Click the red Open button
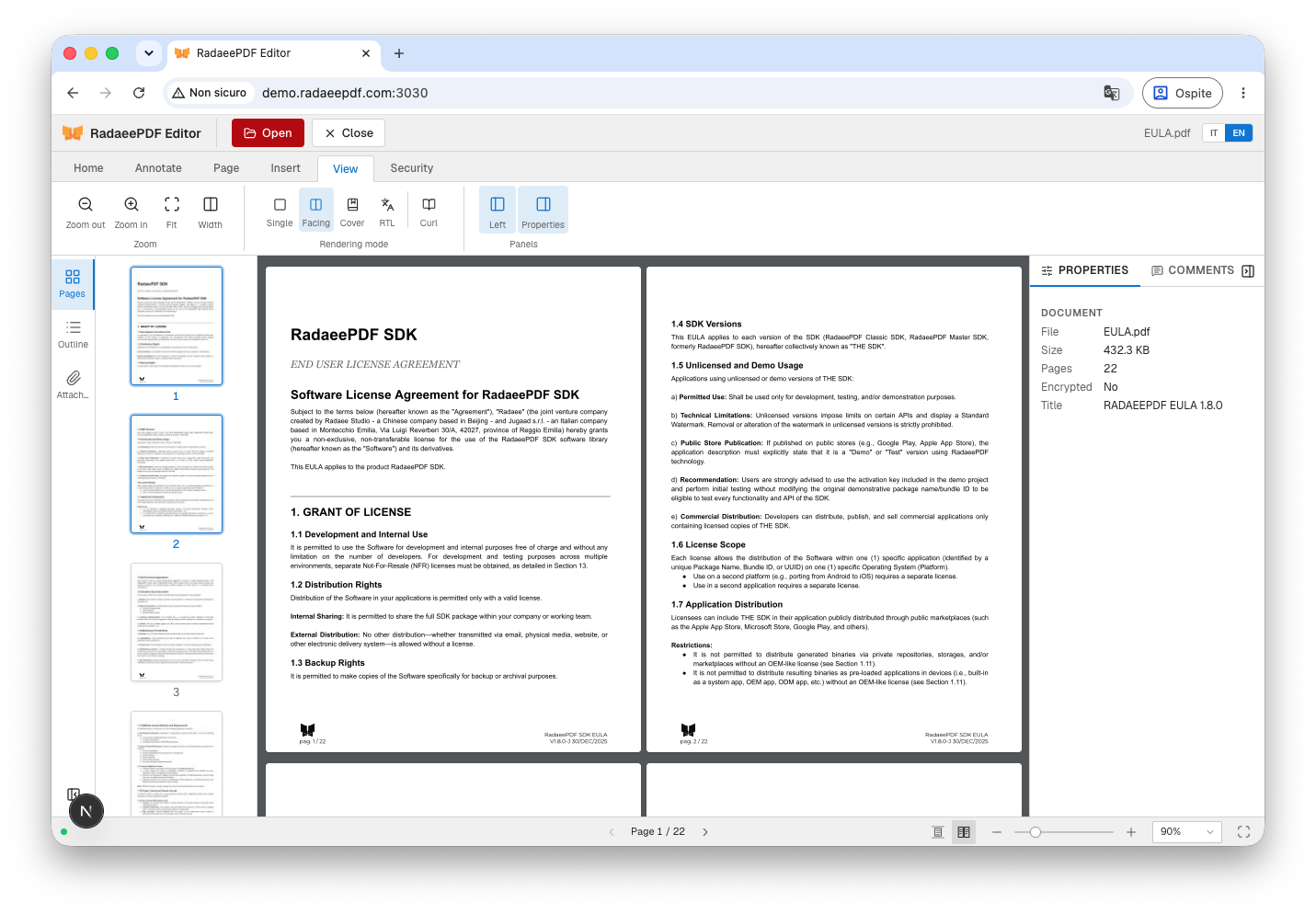1316x914 pixels. (x=268, y=133)
